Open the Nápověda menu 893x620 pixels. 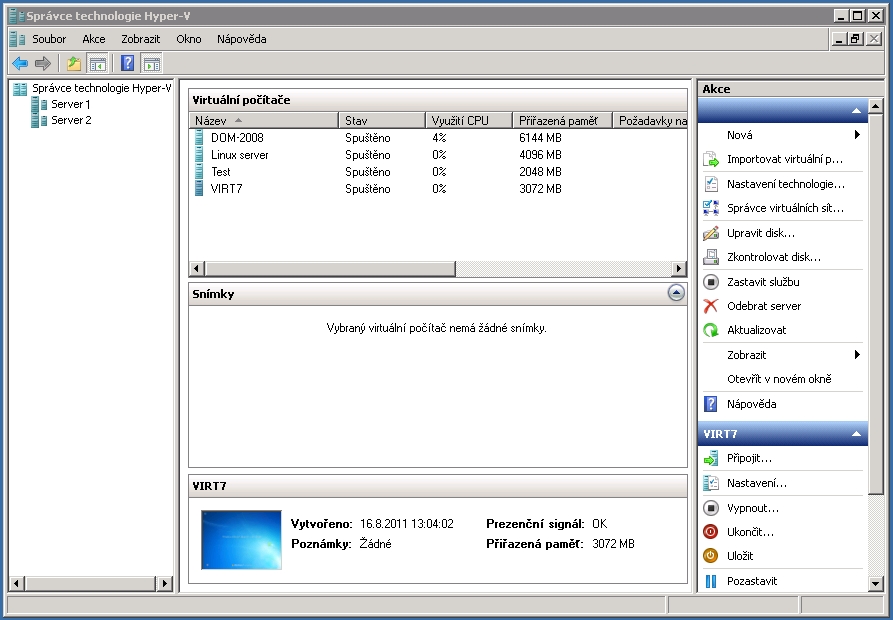tap(241, 39)
